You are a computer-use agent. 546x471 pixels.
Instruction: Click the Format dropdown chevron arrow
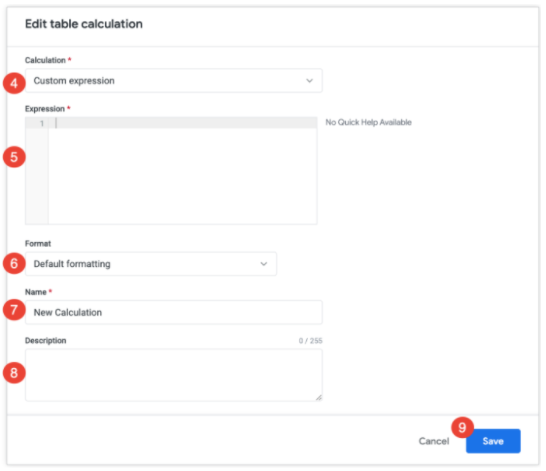[264, 264]
